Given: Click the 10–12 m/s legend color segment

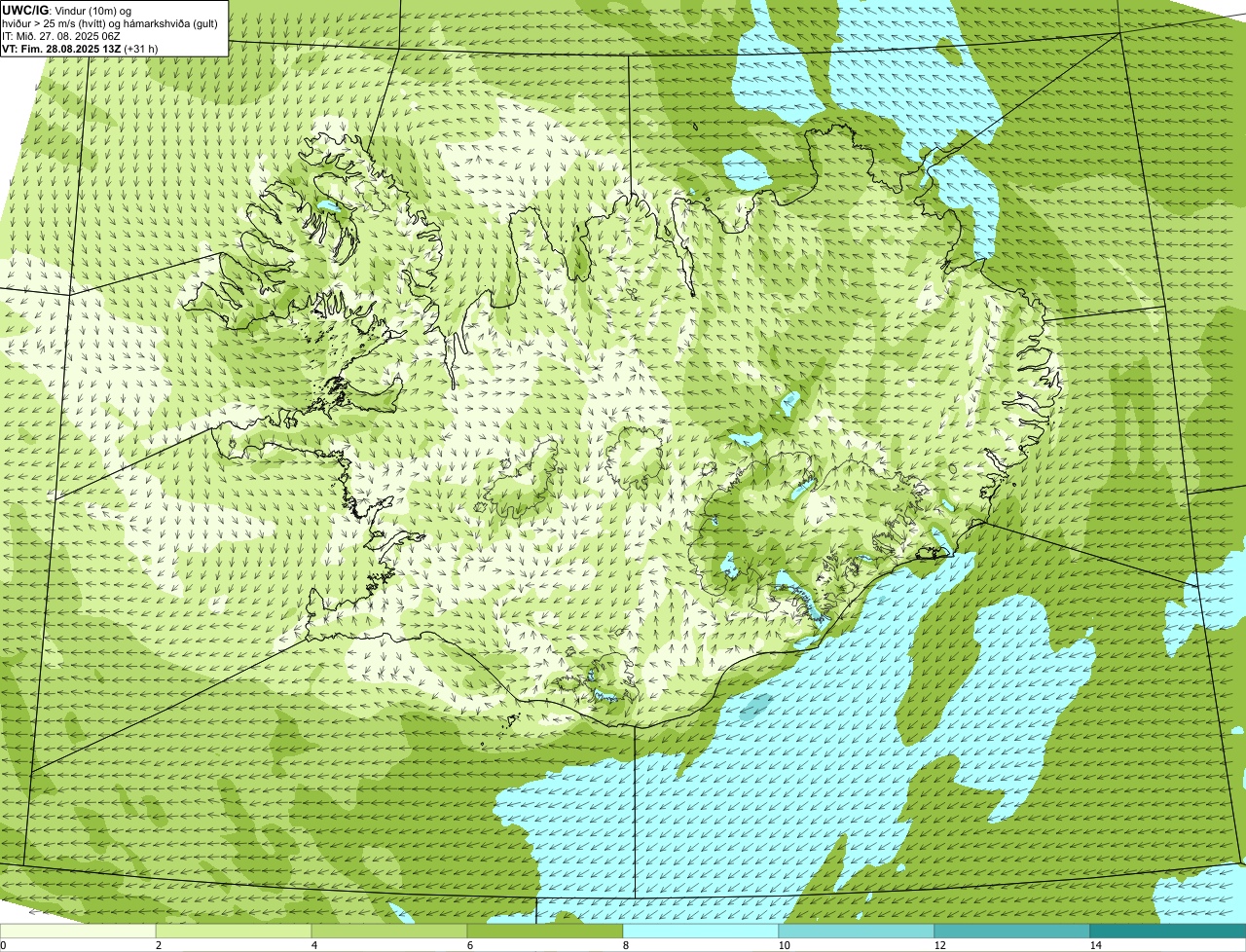Looking at the screenshot, I should click(x=857, y=931).
